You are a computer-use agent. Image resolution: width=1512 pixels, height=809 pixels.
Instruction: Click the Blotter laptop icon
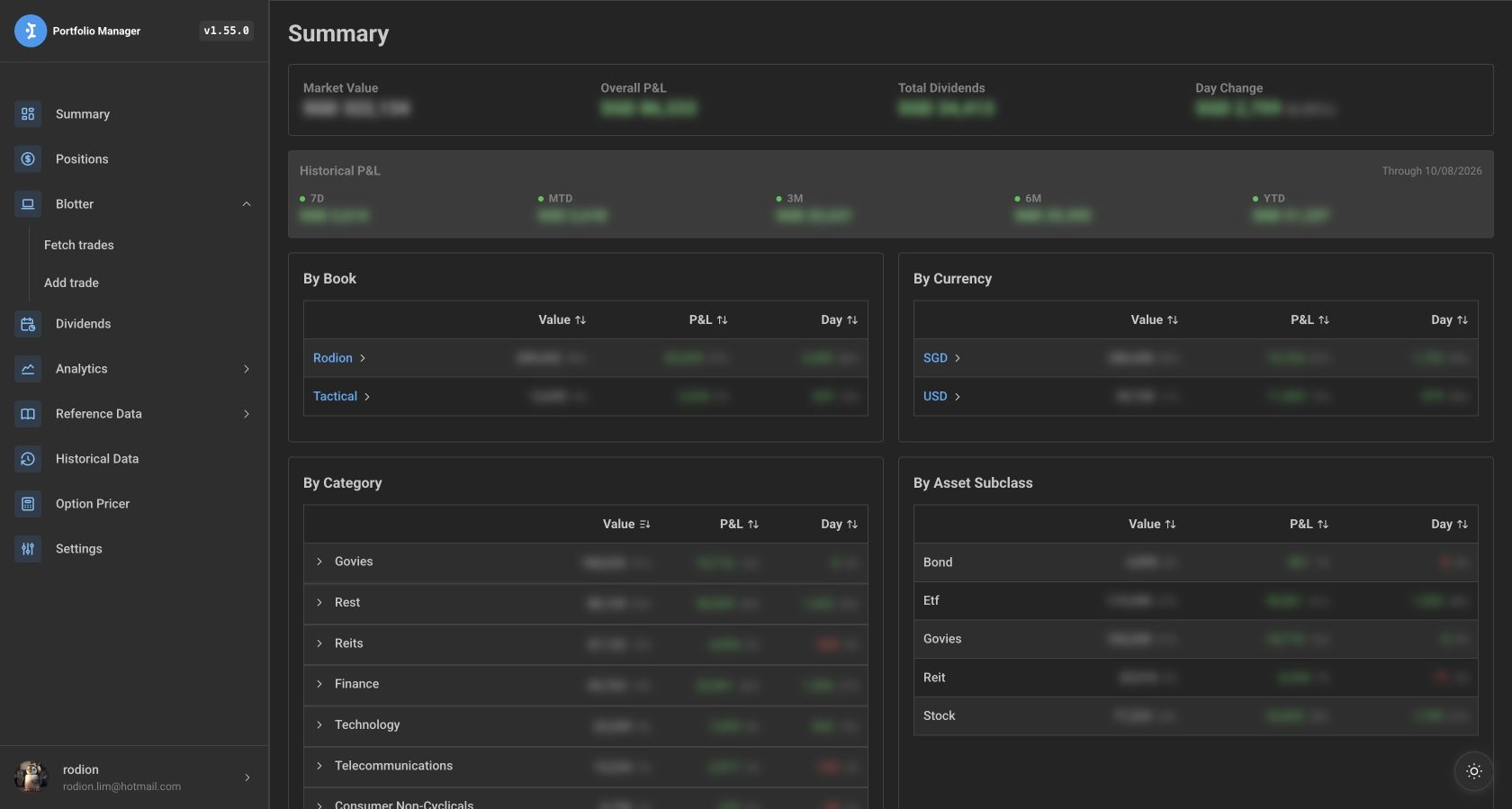(x=28, y=204)
